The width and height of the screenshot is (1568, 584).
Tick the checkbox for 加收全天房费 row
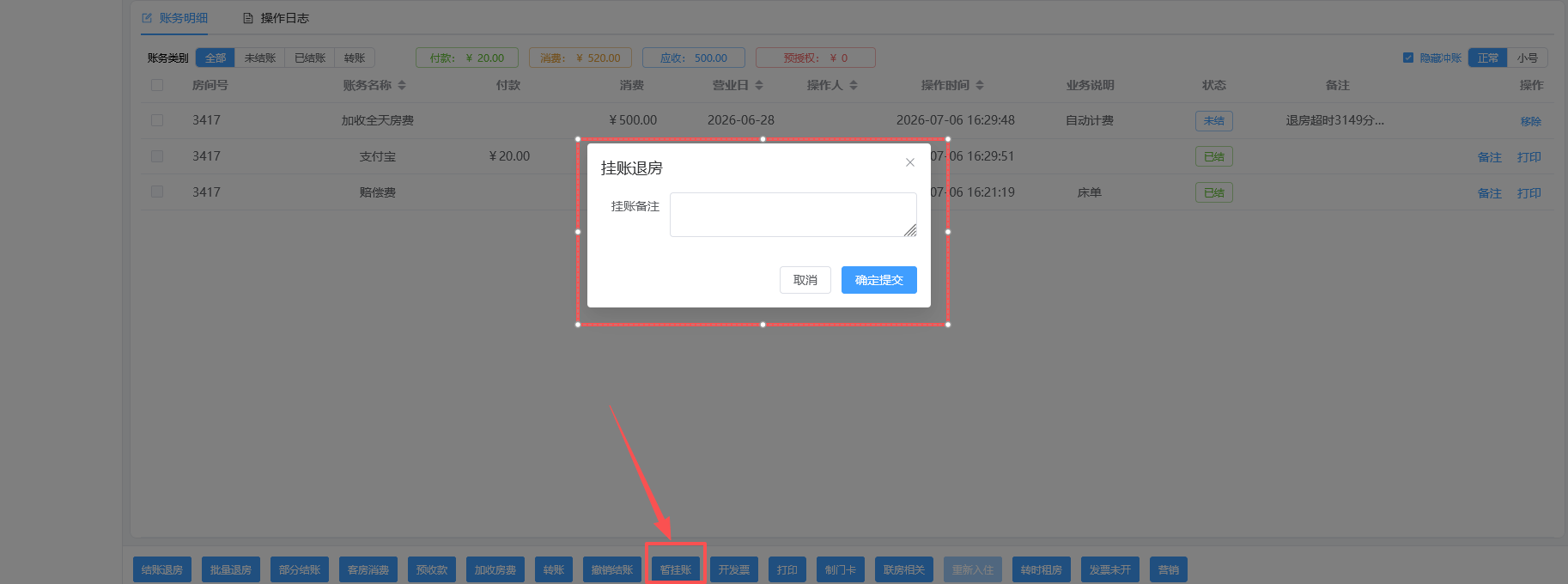[x=157, y=120]
